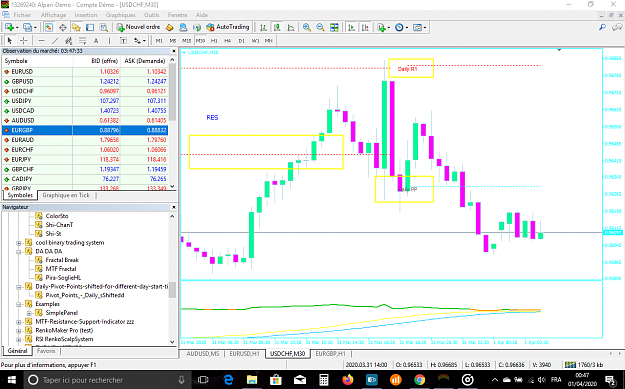This screenshot has width=625, height=389.
Task: Select the text label 'T' tool
Action: [123, 41]
